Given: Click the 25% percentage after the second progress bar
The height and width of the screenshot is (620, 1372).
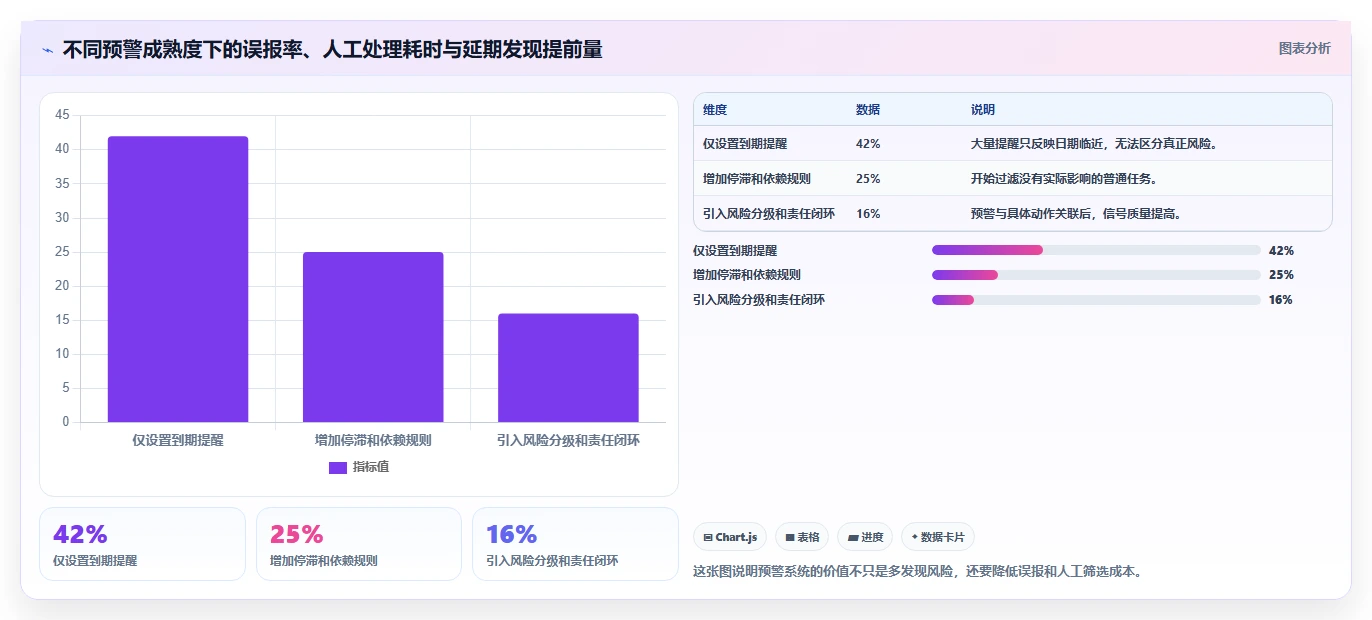Looking at the screenshot, I should coord(1281,275).
